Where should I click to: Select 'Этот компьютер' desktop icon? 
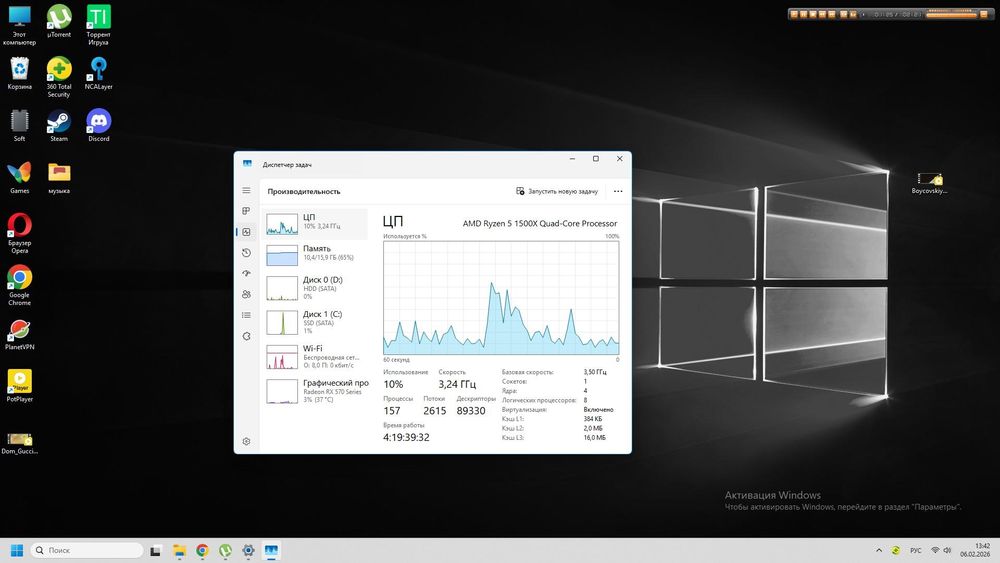coord(19,26)
